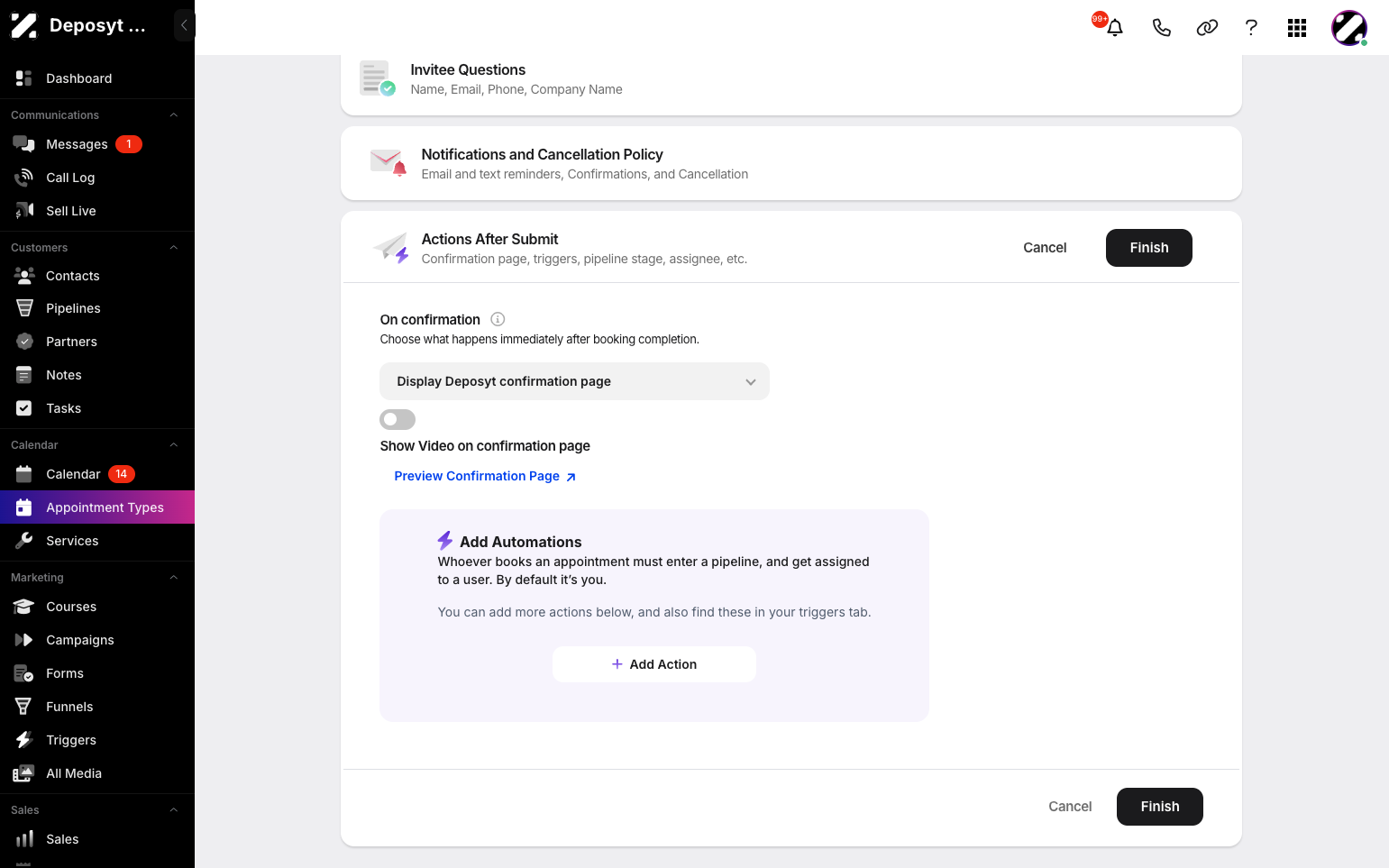Click Cancel next to the top Finish button
This screenshot has height=868, width=1389.
pos(1045,248)
